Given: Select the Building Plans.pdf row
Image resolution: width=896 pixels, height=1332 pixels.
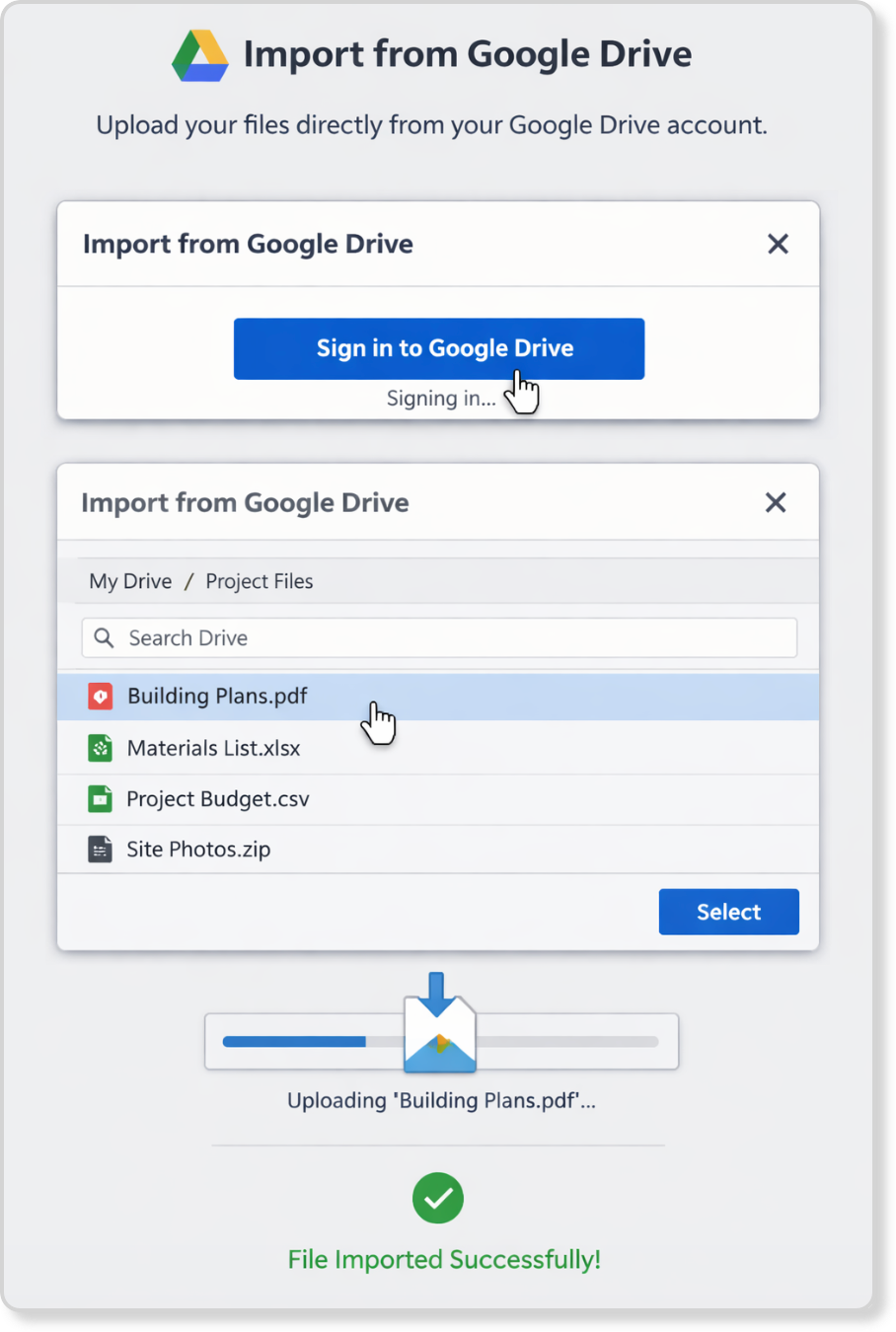Looking at the screenshot, I should tap(438, 697).
